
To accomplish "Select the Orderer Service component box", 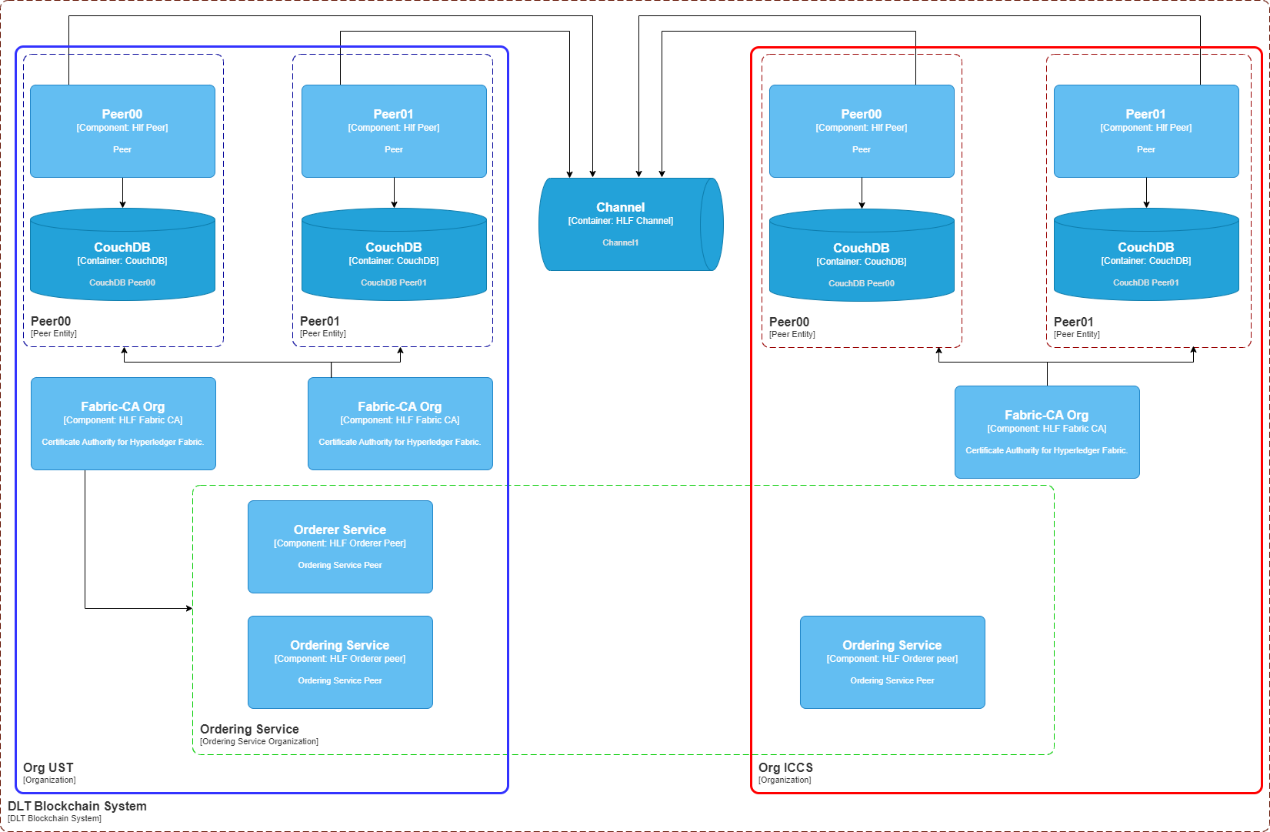I will [x=340, y=547].
